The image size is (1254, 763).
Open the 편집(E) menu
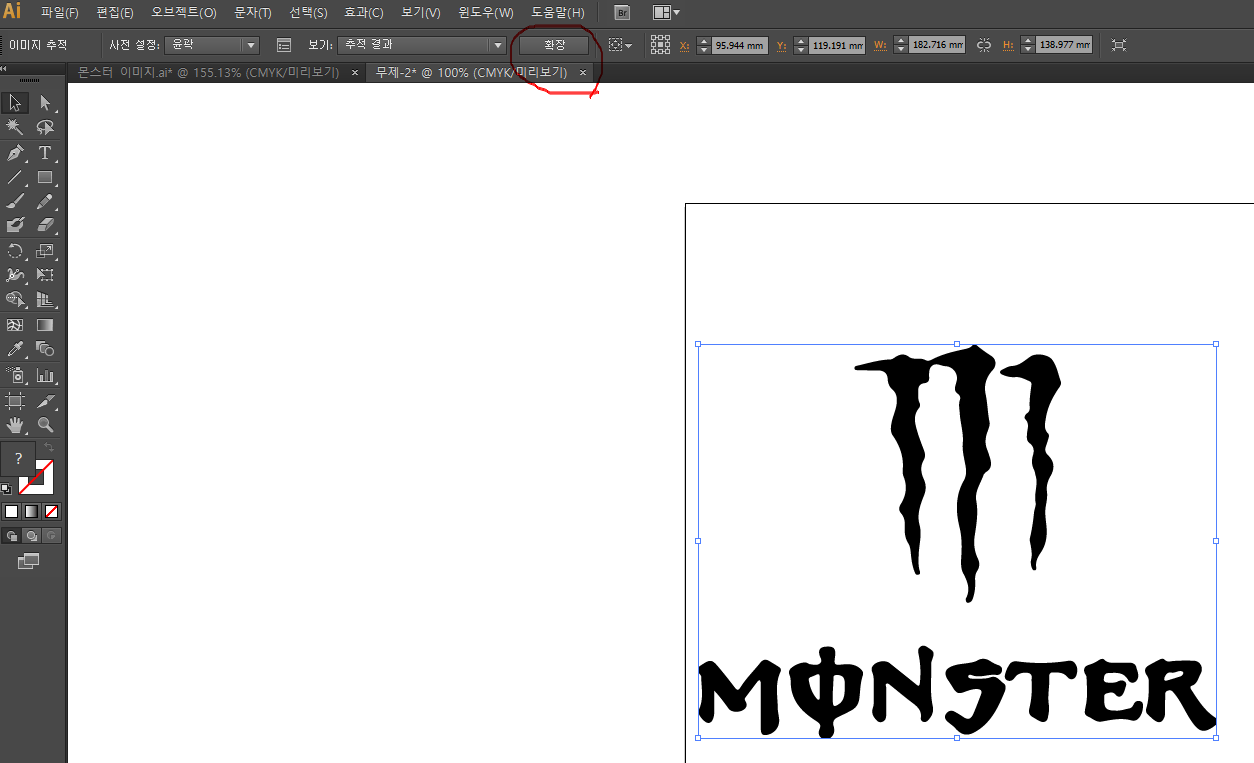click(115, 13)
